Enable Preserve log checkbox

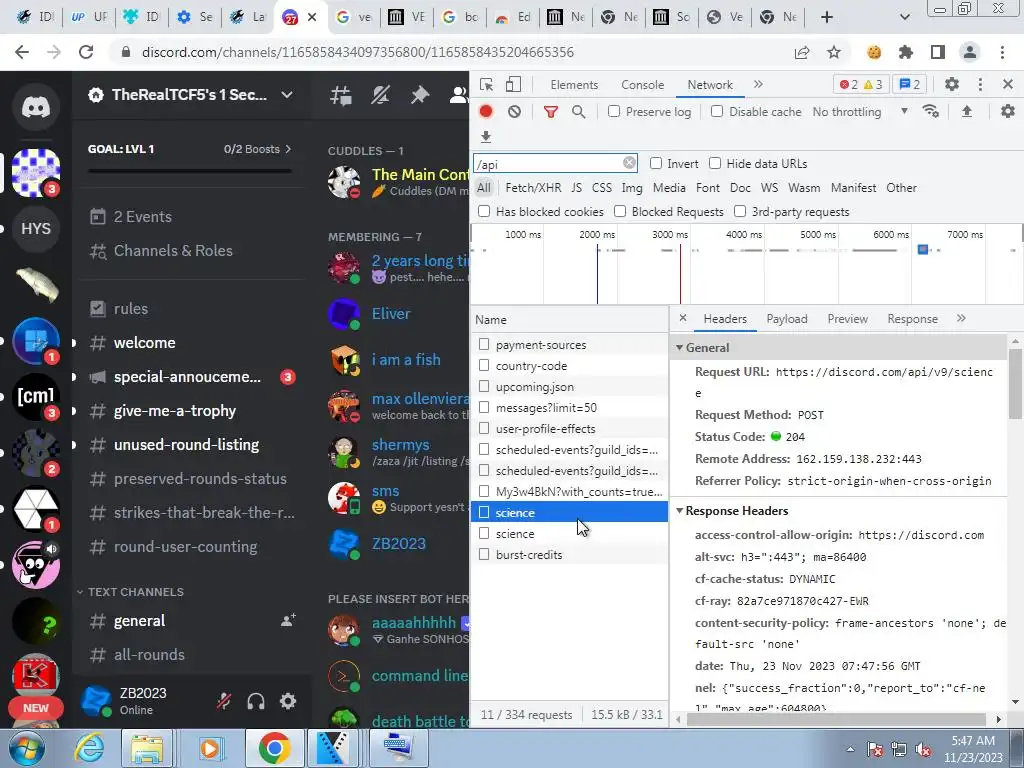click(x=614, y=112)
